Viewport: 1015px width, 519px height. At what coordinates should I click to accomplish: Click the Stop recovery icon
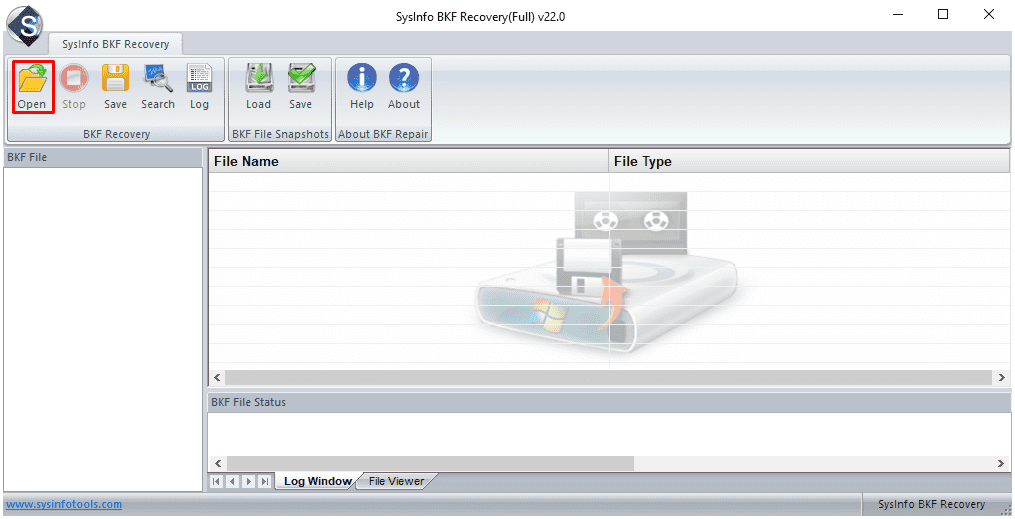tap(74, 87)
